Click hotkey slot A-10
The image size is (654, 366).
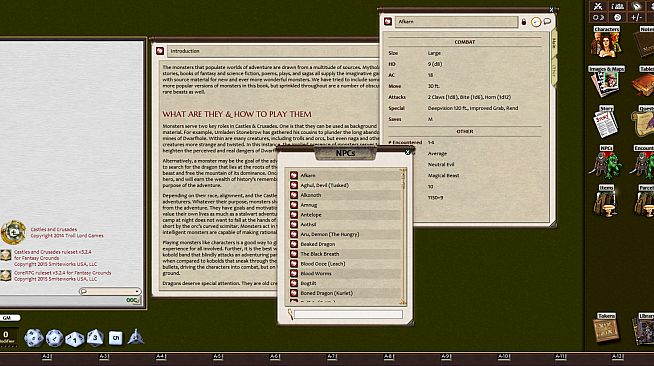click(503, 356)
